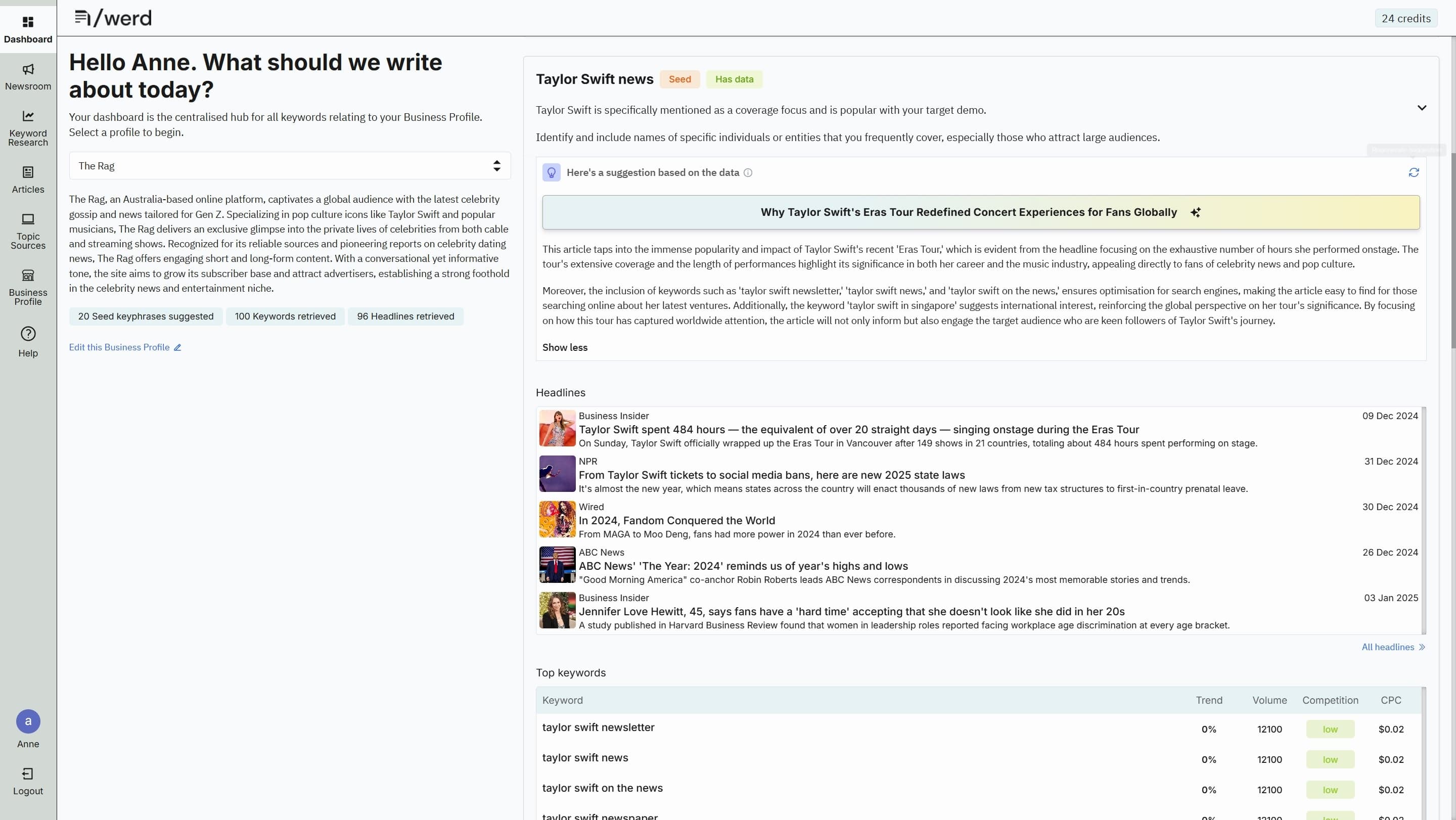
Task: Select the 'taylor swift newsletter' keyword row
Action: tap(978, 729)
